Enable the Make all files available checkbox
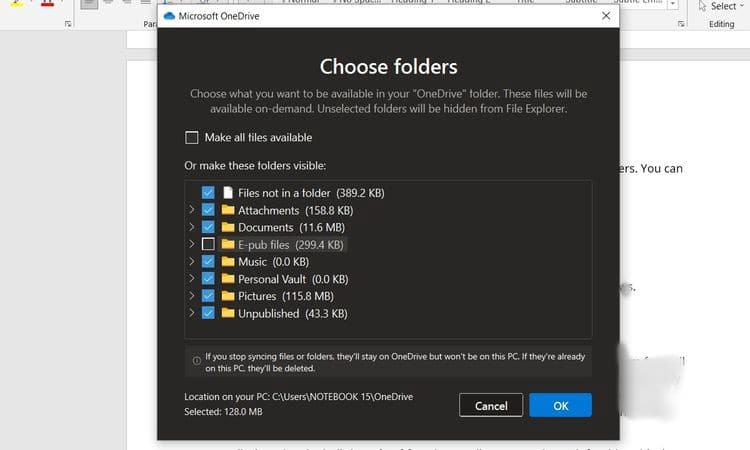This screenshot has width=750, height=450. click(192, 138)
